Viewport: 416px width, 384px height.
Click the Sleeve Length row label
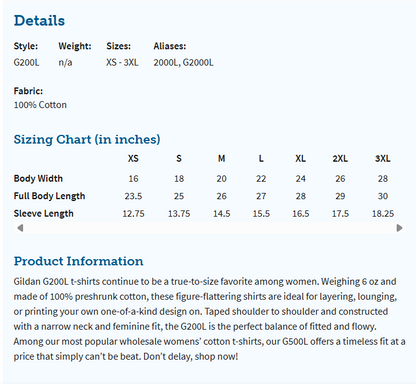(x=43, y=214)
